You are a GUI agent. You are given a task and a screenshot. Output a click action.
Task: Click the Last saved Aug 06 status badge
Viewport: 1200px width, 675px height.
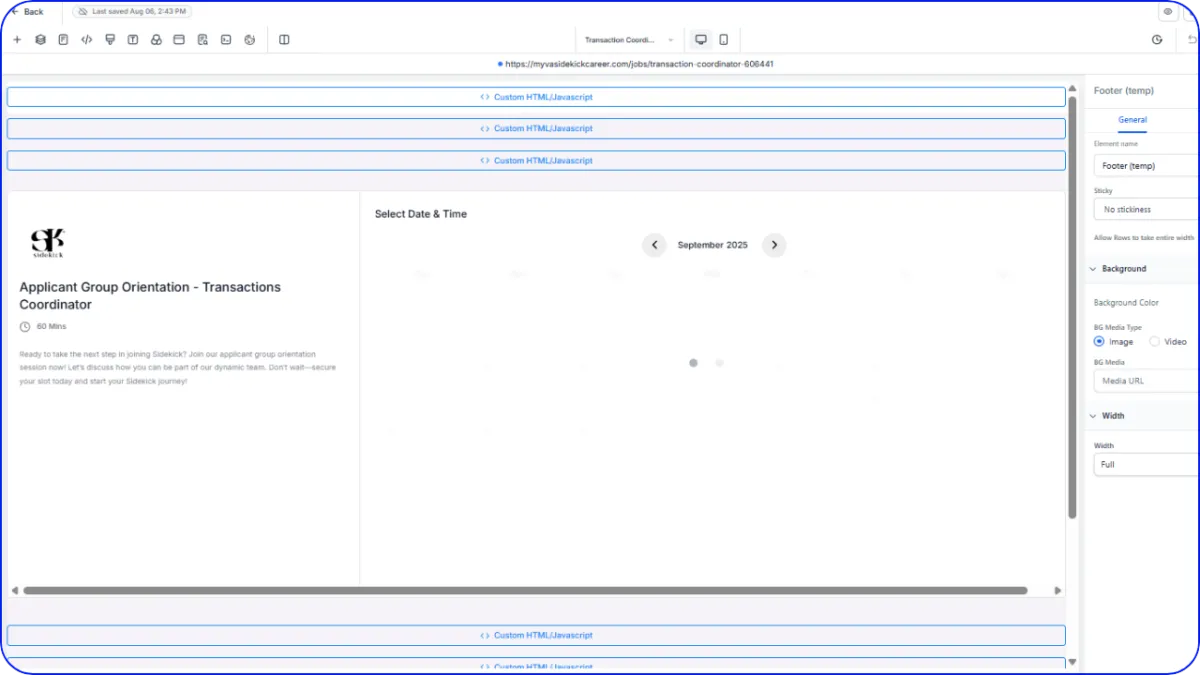132,12
